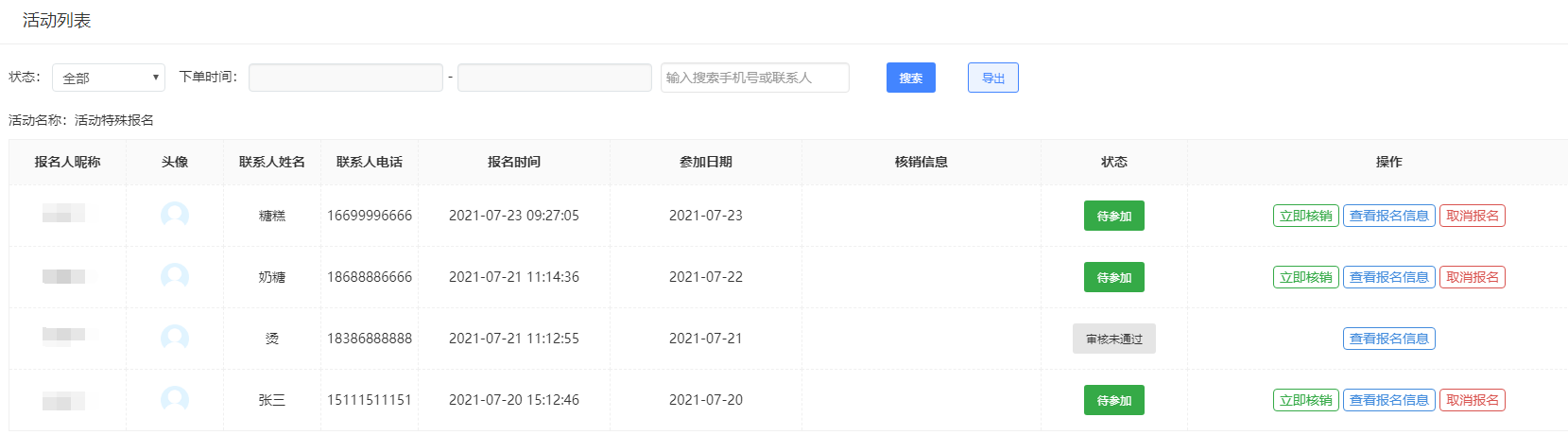Click the 操作 column header
1568x435 pixels.
tap(1389, 162)
